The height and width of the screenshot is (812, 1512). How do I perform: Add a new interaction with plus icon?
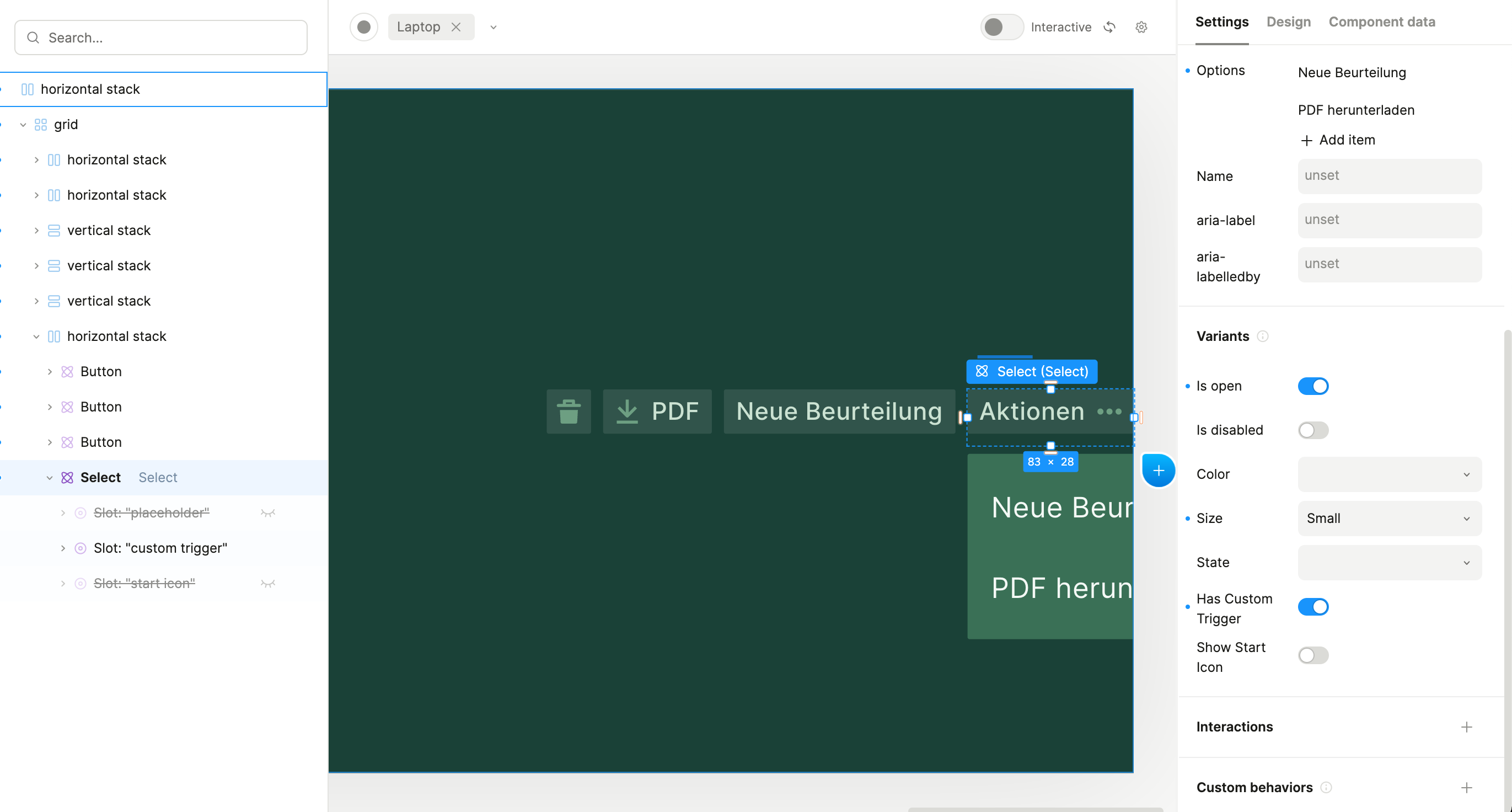click(x=1466, y=727)
